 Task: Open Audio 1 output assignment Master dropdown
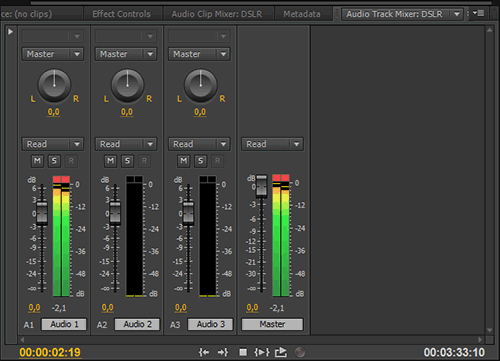[53, 54]
